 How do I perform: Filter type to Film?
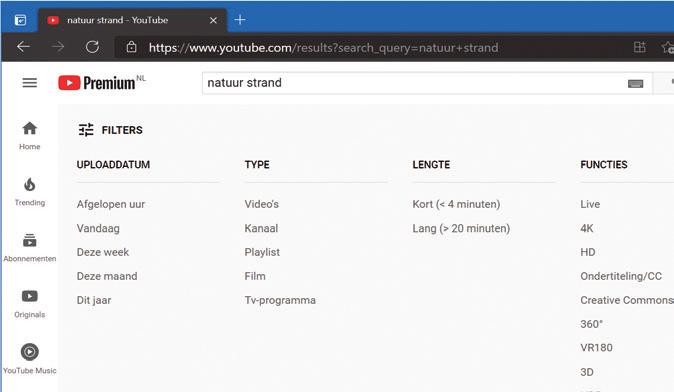coord(255,276)
